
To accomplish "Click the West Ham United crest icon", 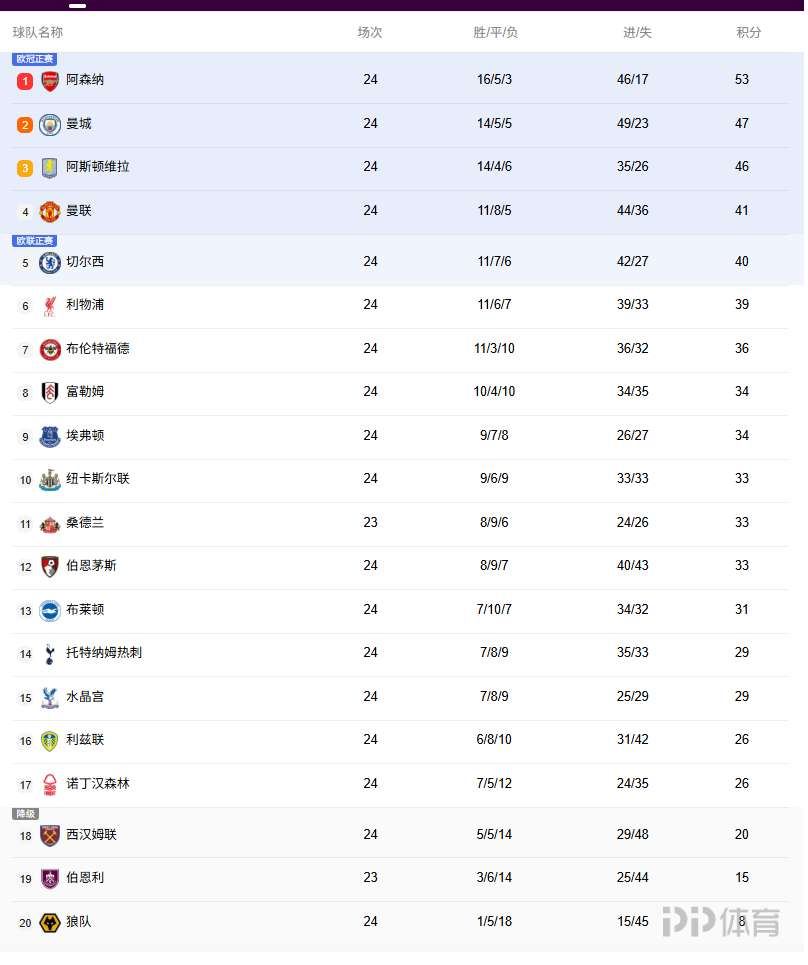I will [x=50, y=836].
